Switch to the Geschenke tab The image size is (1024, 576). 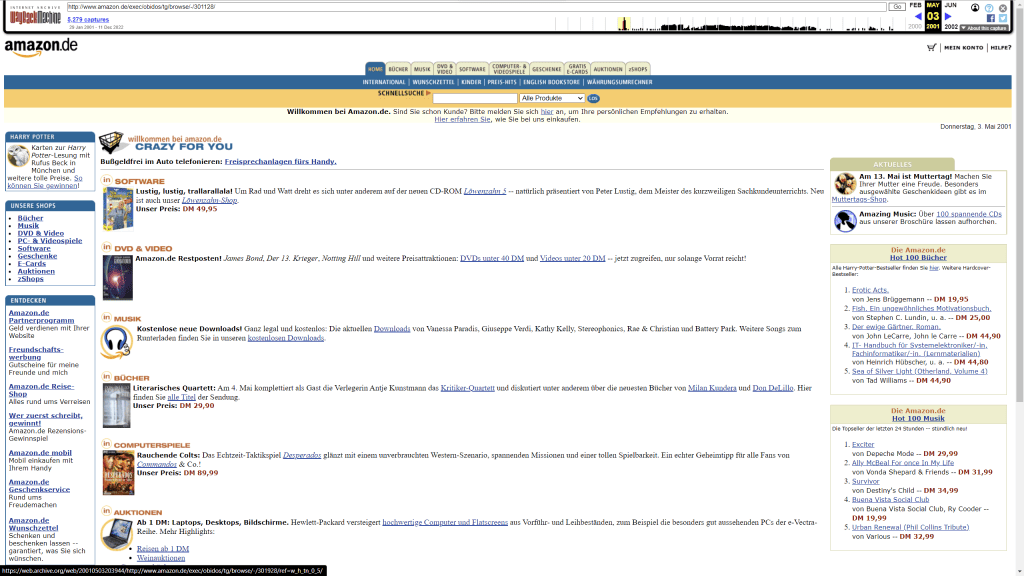point(547,69)
